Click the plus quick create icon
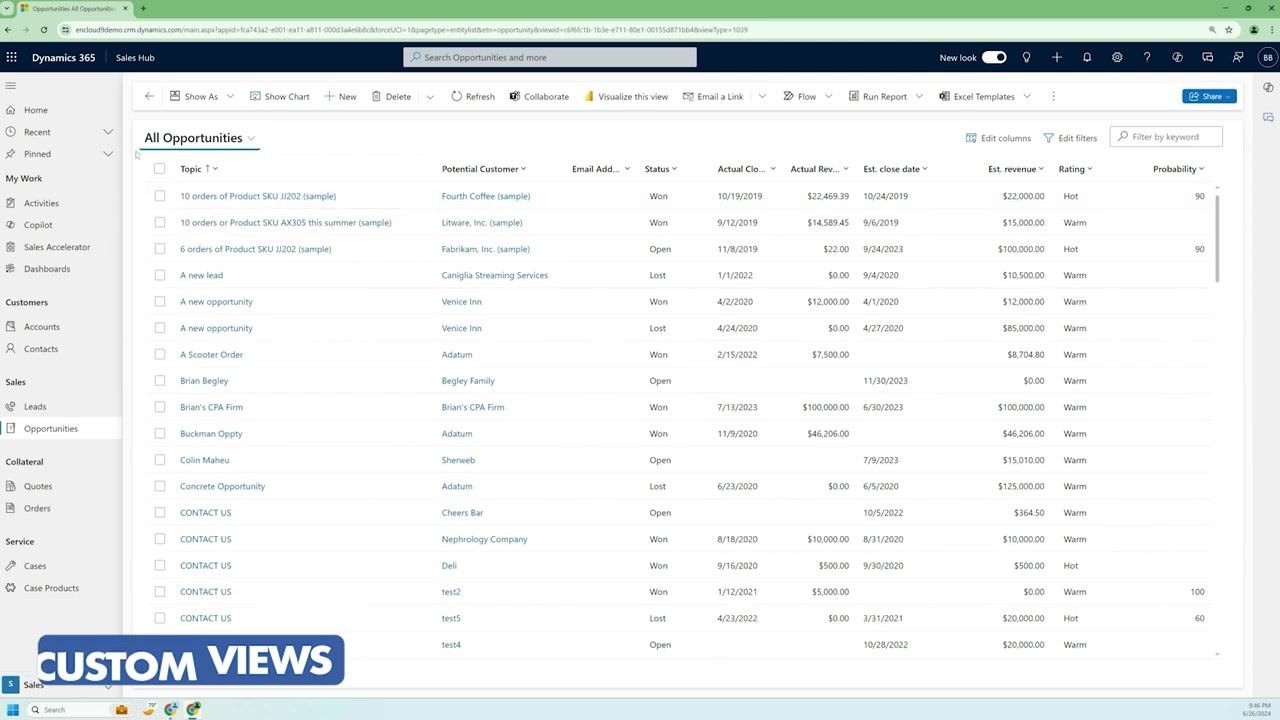 [x=1056, y=57]
